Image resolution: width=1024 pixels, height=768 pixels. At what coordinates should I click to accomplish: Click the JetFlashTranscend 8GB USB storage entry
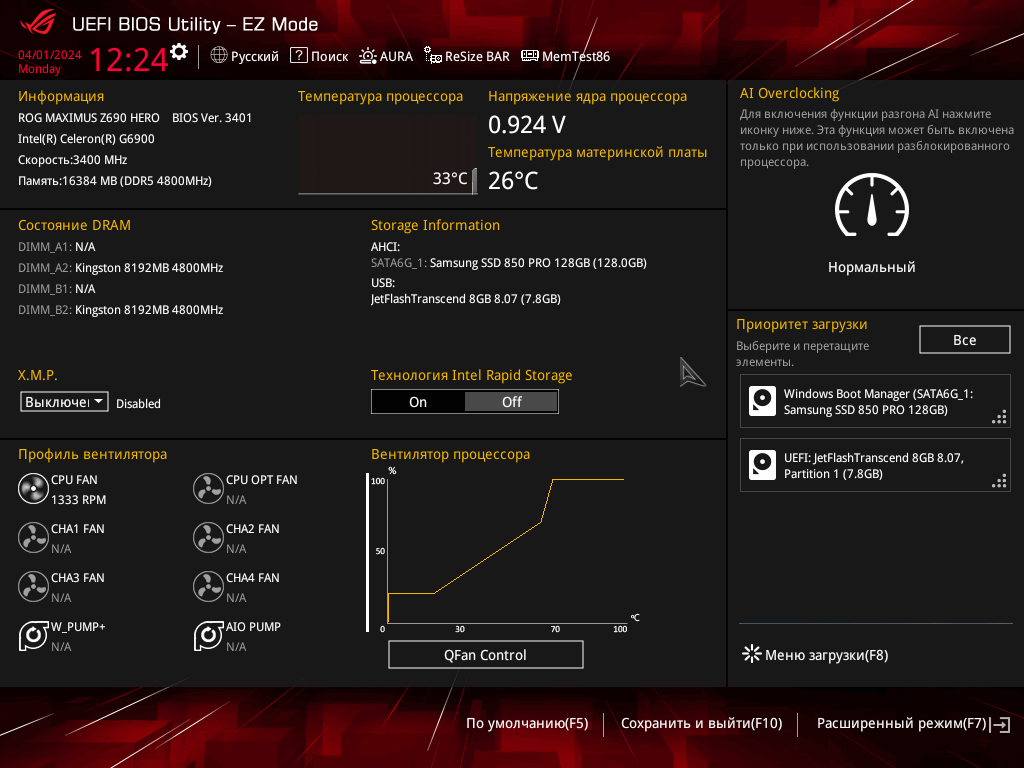(466, 298)
